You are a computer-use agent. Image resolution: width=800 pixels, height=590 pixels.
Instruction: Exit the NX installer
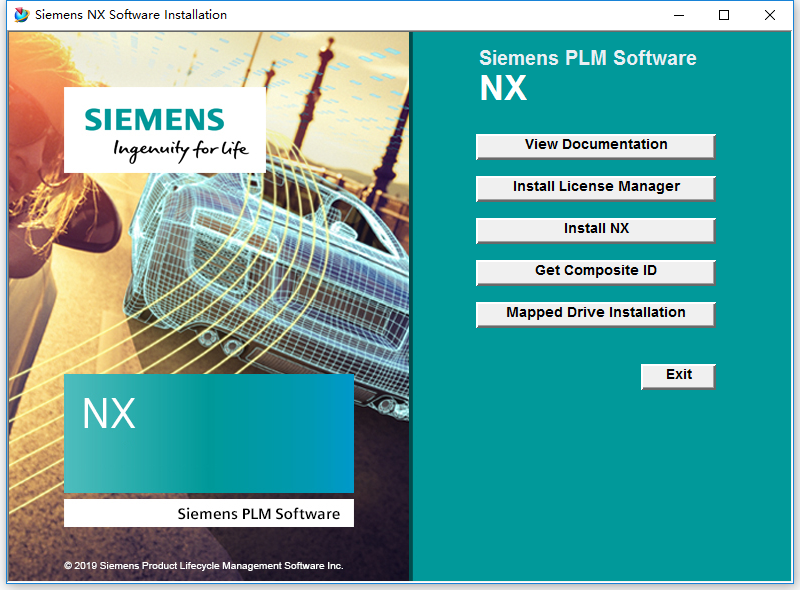click(x=678, y=376)
